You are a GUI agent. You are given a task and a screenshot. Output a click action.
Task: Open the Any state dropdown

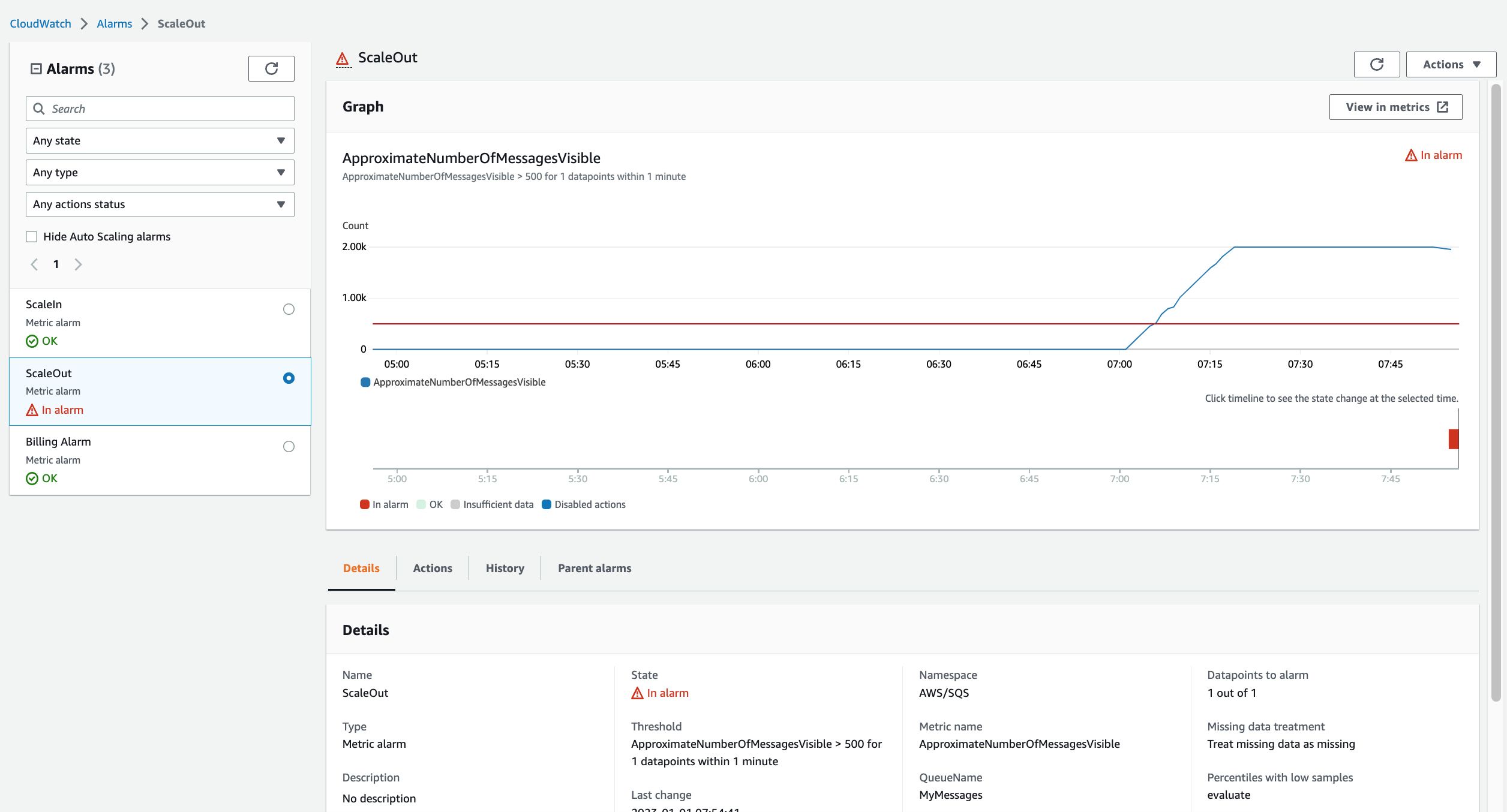[x=160, y=141]
